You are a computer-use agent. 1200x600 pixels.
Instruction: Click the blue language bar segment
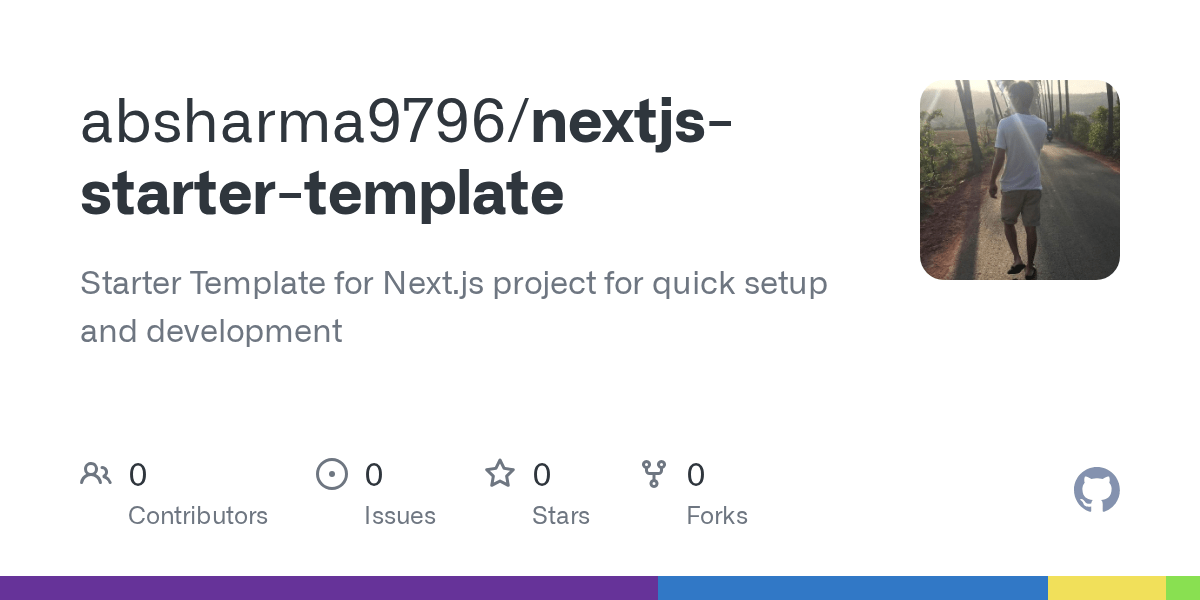pyautogui.click(x=853, y=588)
